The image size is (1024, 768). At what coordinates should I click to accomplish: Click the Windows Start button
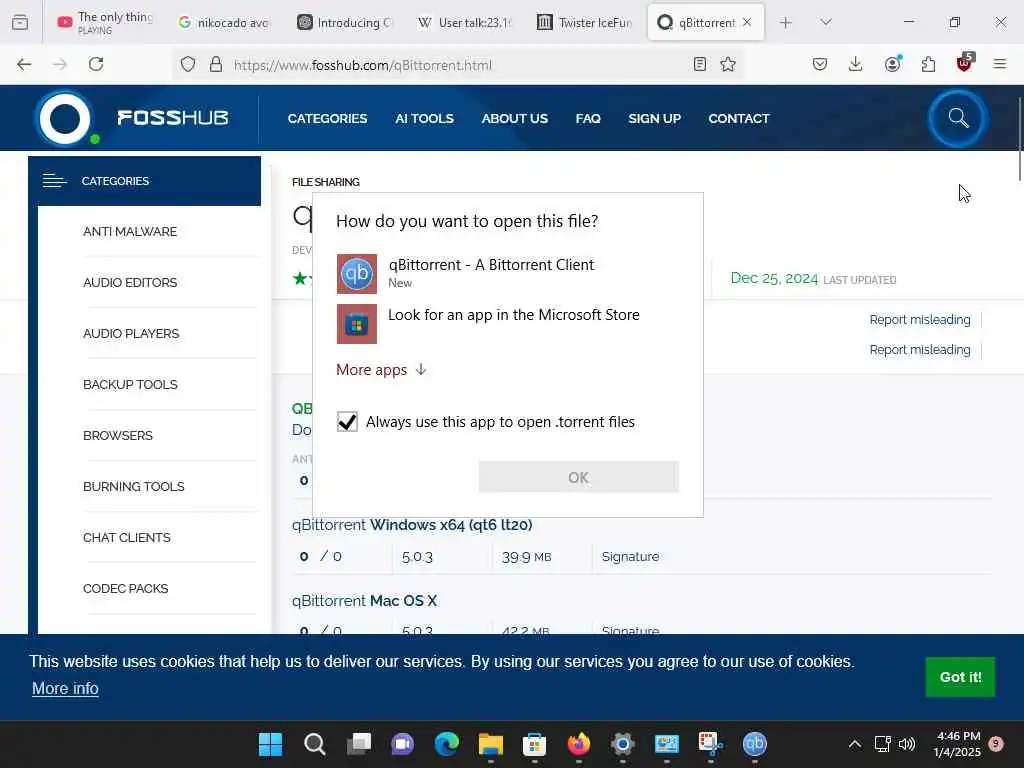[270, 744]
